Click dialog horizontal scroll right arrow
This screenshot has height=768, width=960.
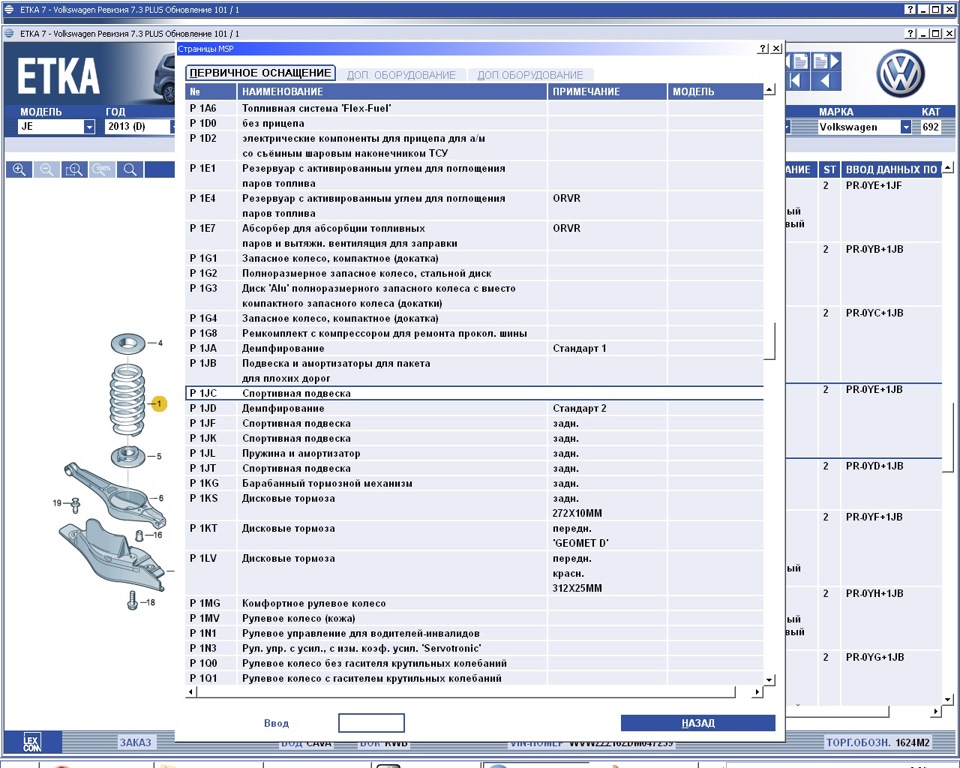pos(757,691)
